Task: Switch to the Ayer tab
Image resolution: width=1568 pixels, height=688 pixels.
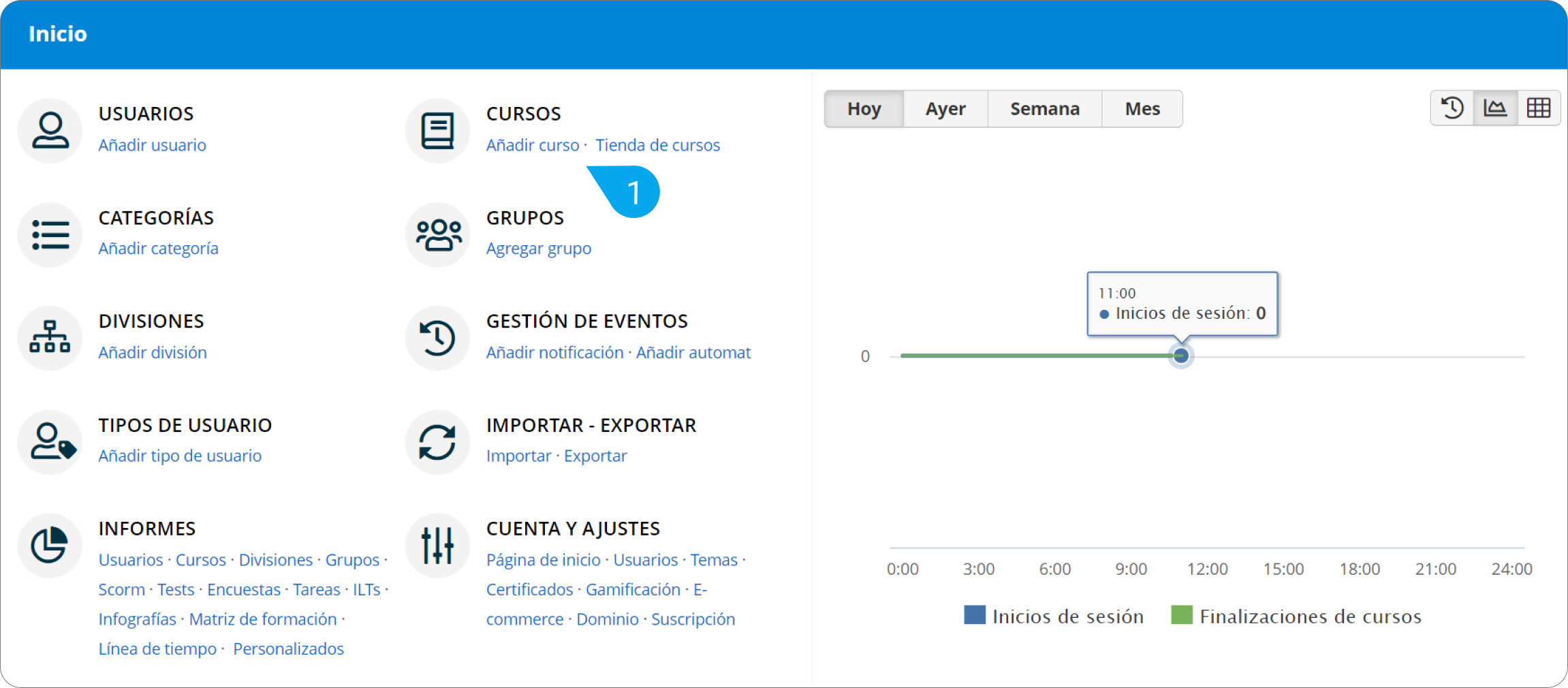Action: point(945,109)
